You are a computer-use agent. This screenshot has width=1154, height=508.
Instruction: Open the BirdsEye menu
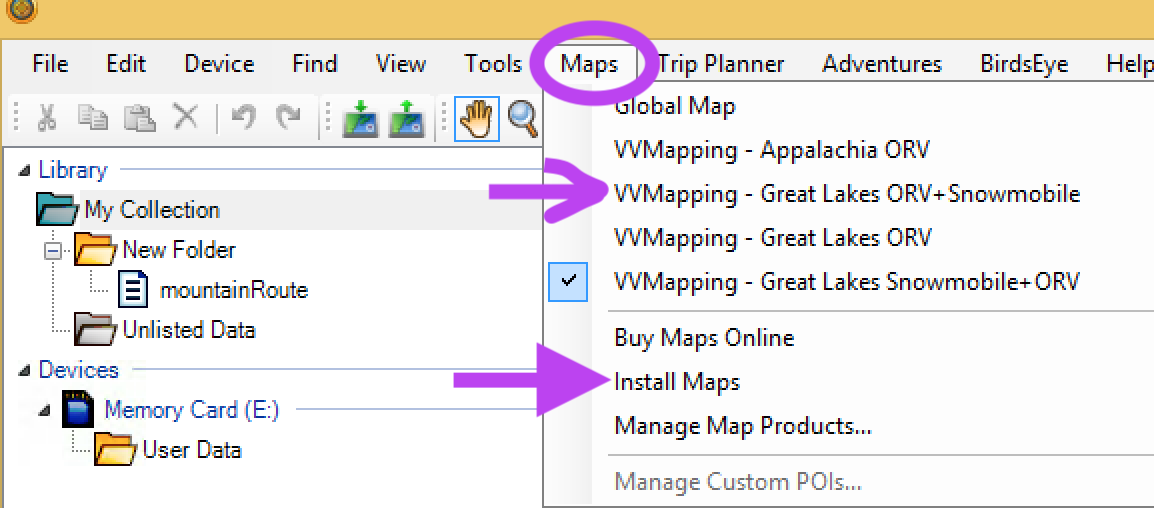pos(1024,64)
